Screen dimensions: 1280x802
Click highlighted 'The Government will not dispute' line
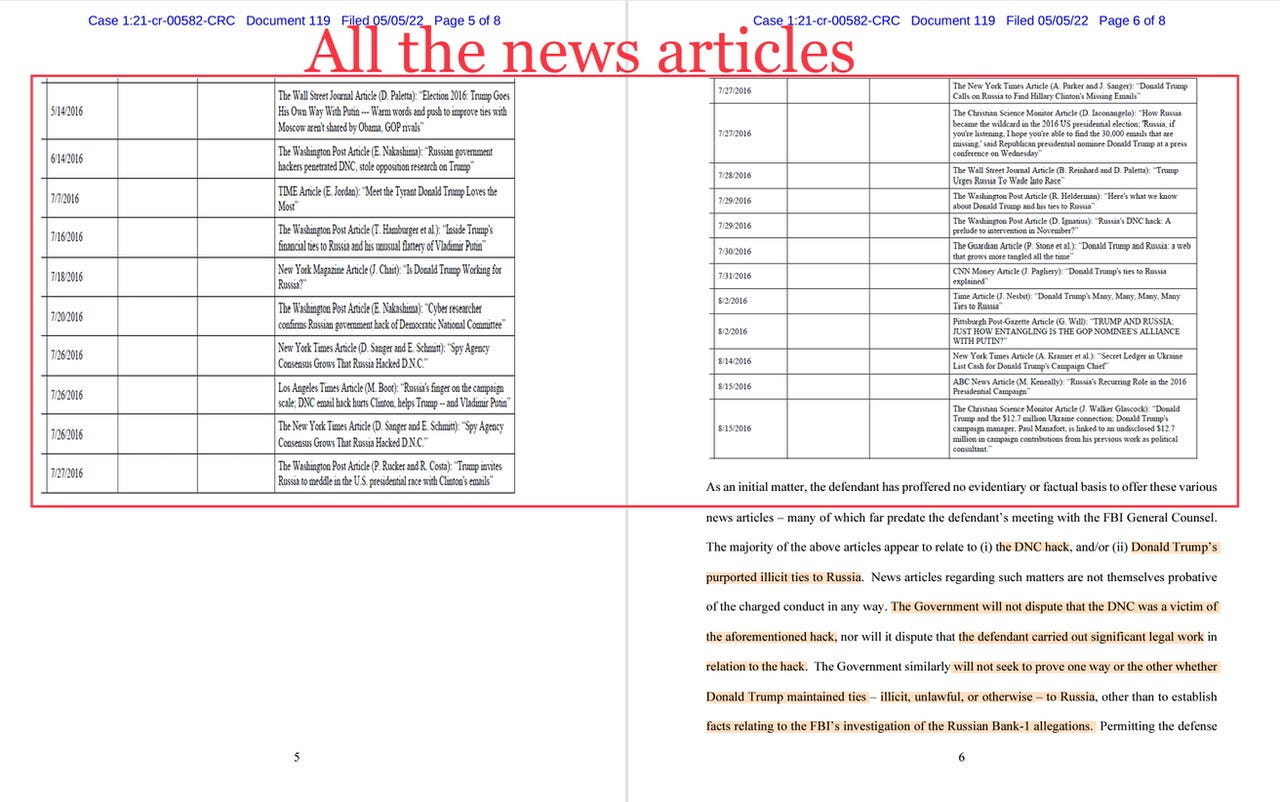click(1055, 607)
